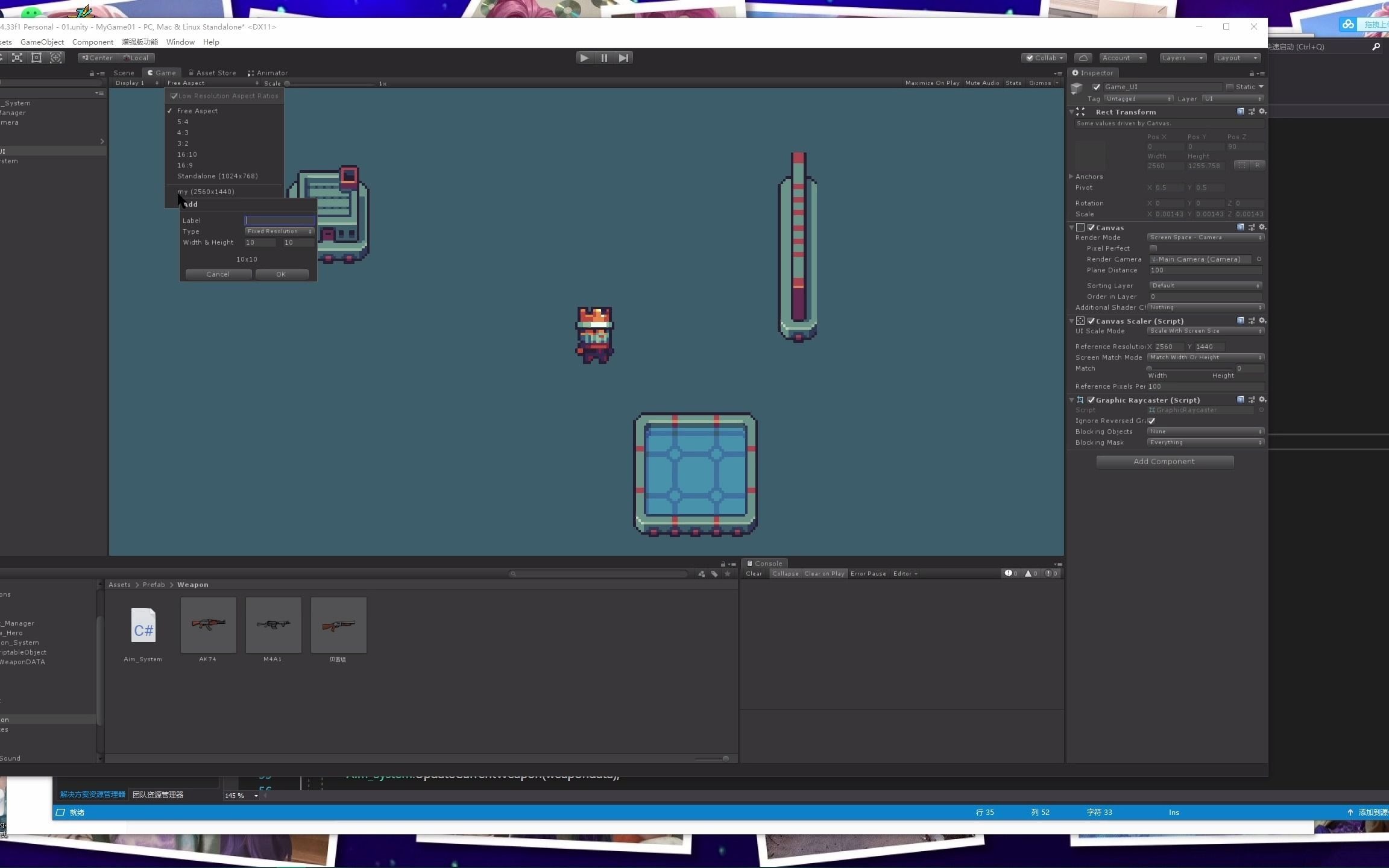Click the Canvas Scaler settings gear icon
Screen dimensions: 1389x868
[x=1262, y=321]
